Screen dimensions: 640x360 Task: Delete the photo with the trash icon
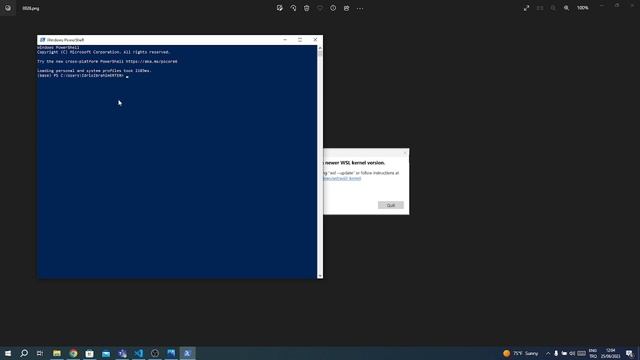coord(307,8)
